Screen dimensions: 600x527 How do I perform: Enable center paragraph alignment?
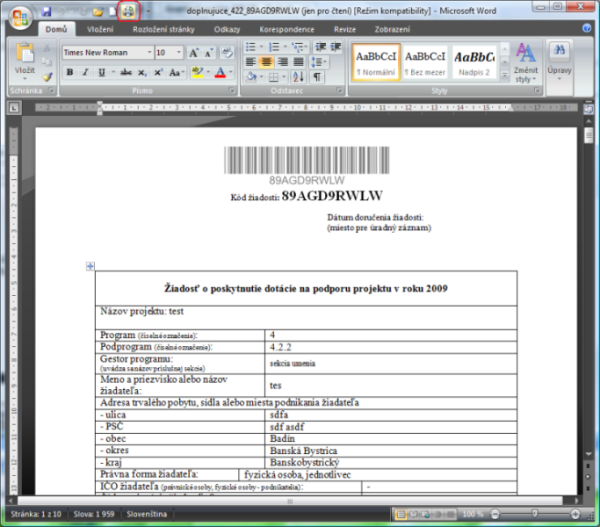267,62
